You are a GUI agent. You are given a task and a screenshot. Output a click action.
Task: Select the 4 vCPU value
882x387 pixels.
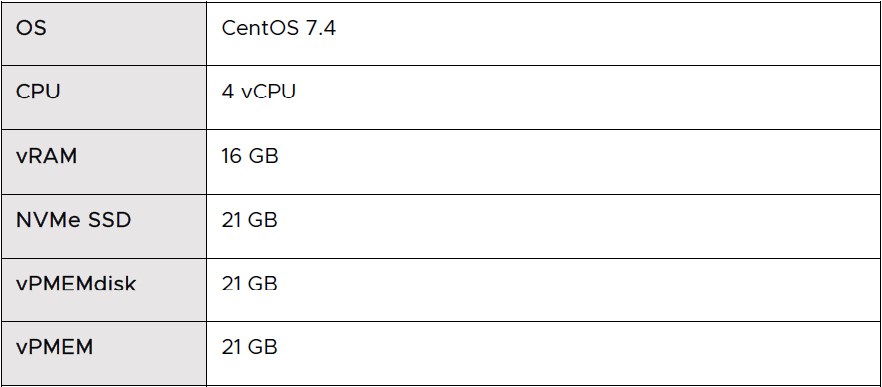(259, 92)
